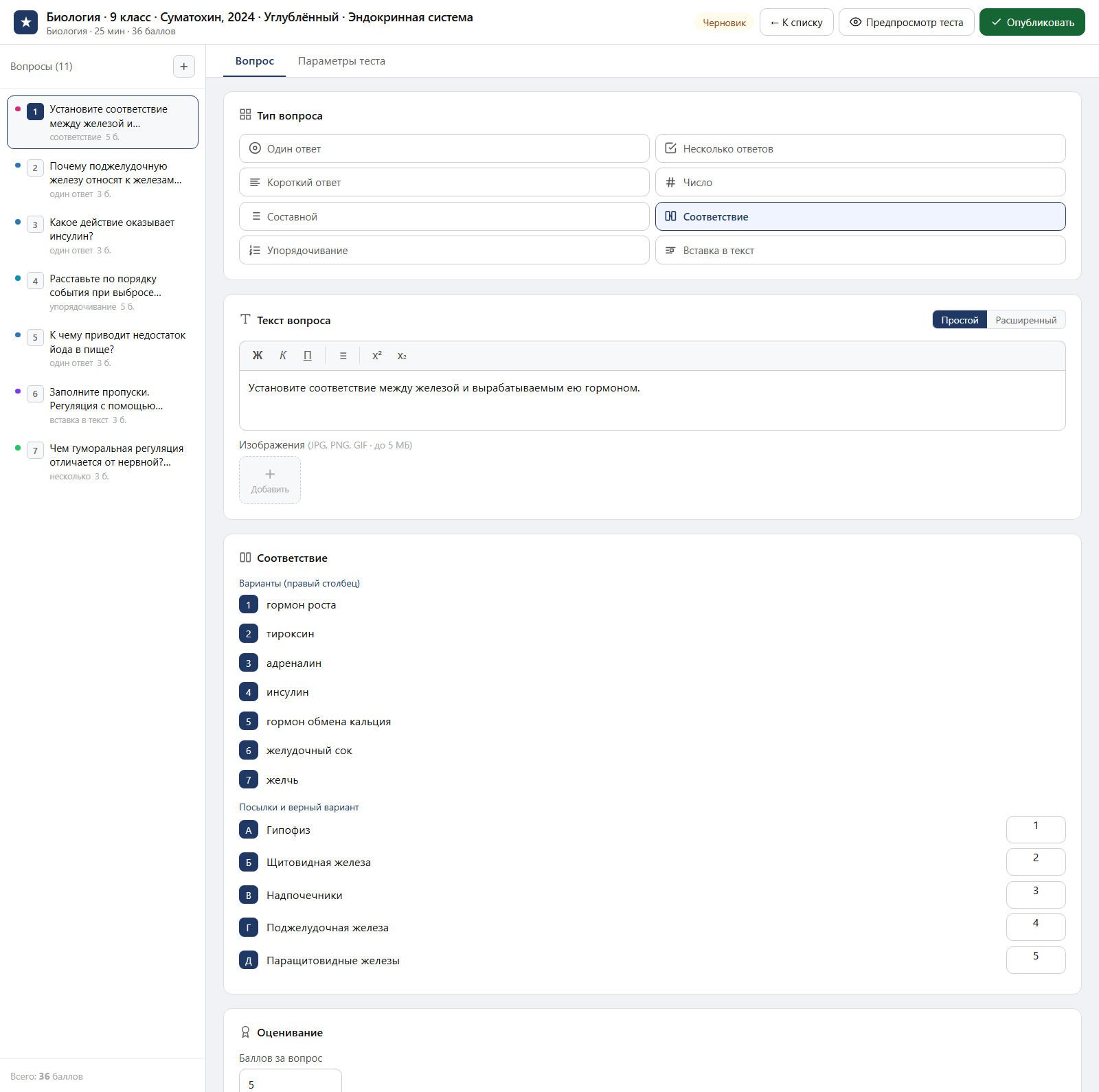Publish test with Опубликовать button
This screenshot has height=1092, width=1099.
[1032, 22]
